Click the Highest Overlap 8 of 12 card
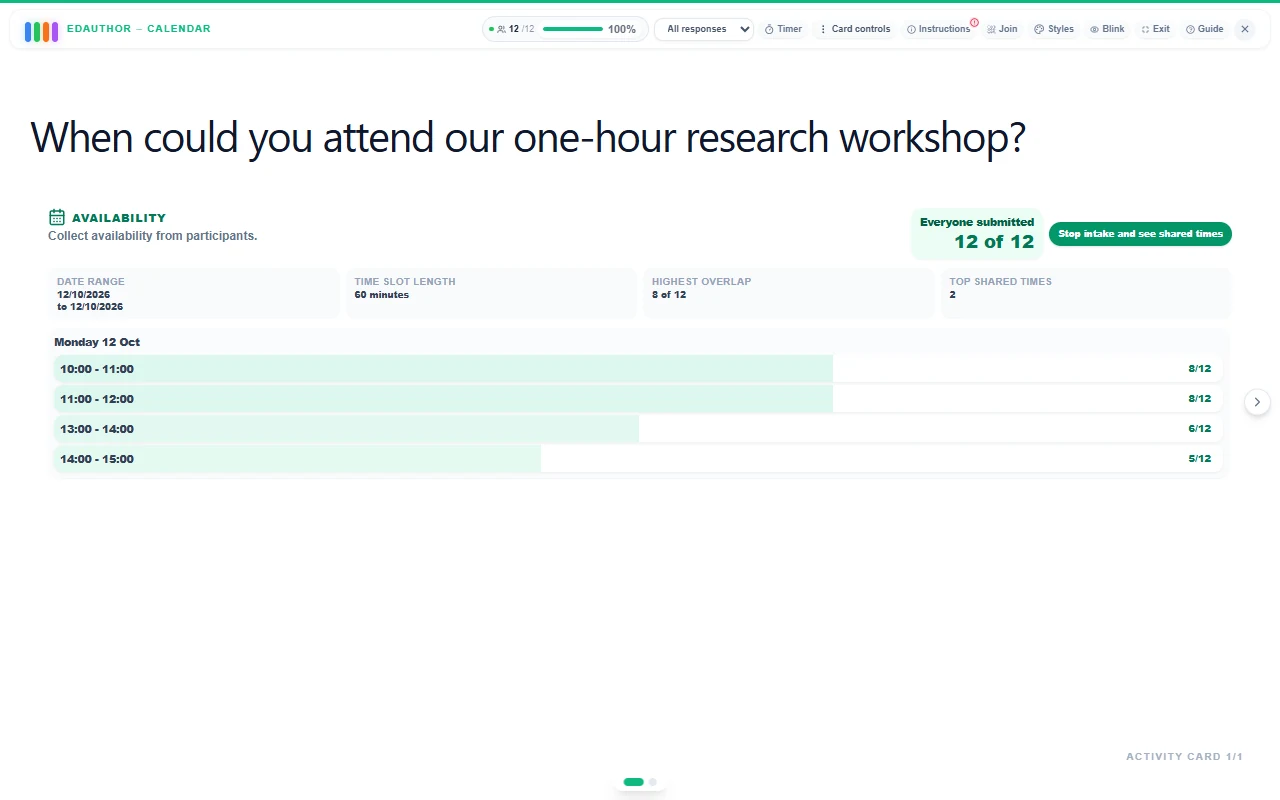 [788, 293]
